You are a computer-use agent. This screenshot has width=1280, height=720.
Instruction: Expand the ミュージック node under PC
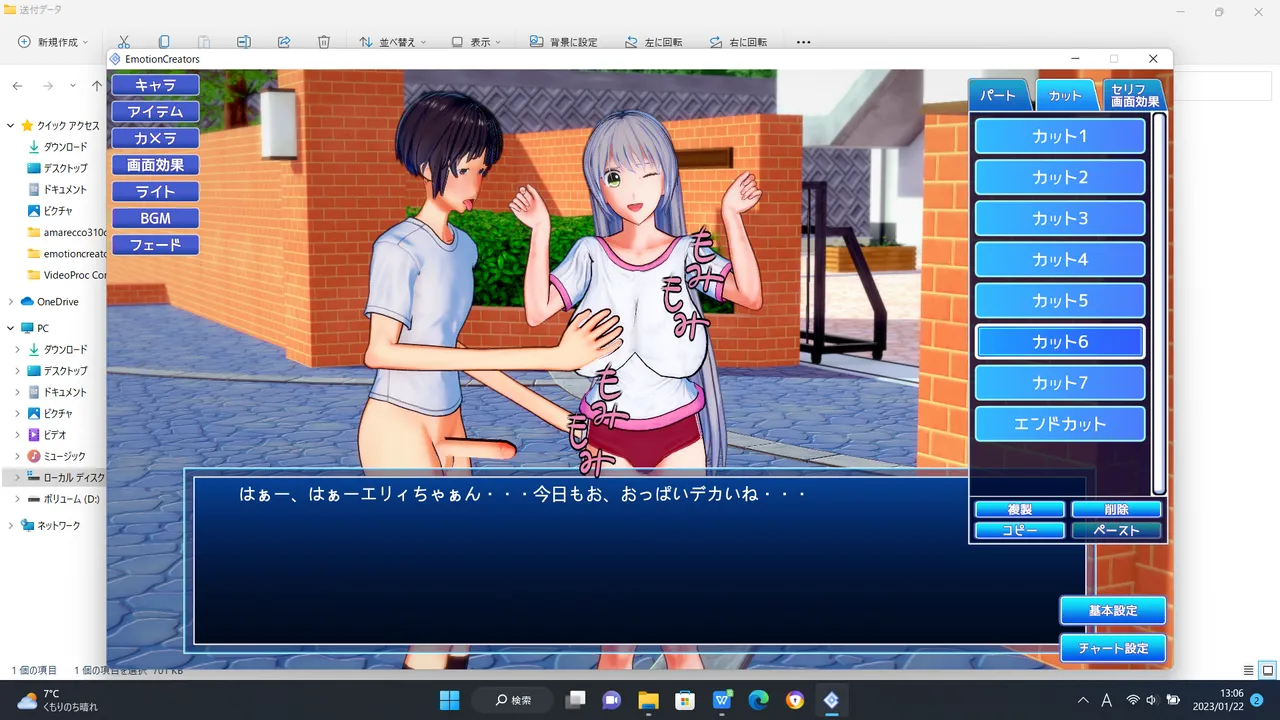click(x=17, y=456)
